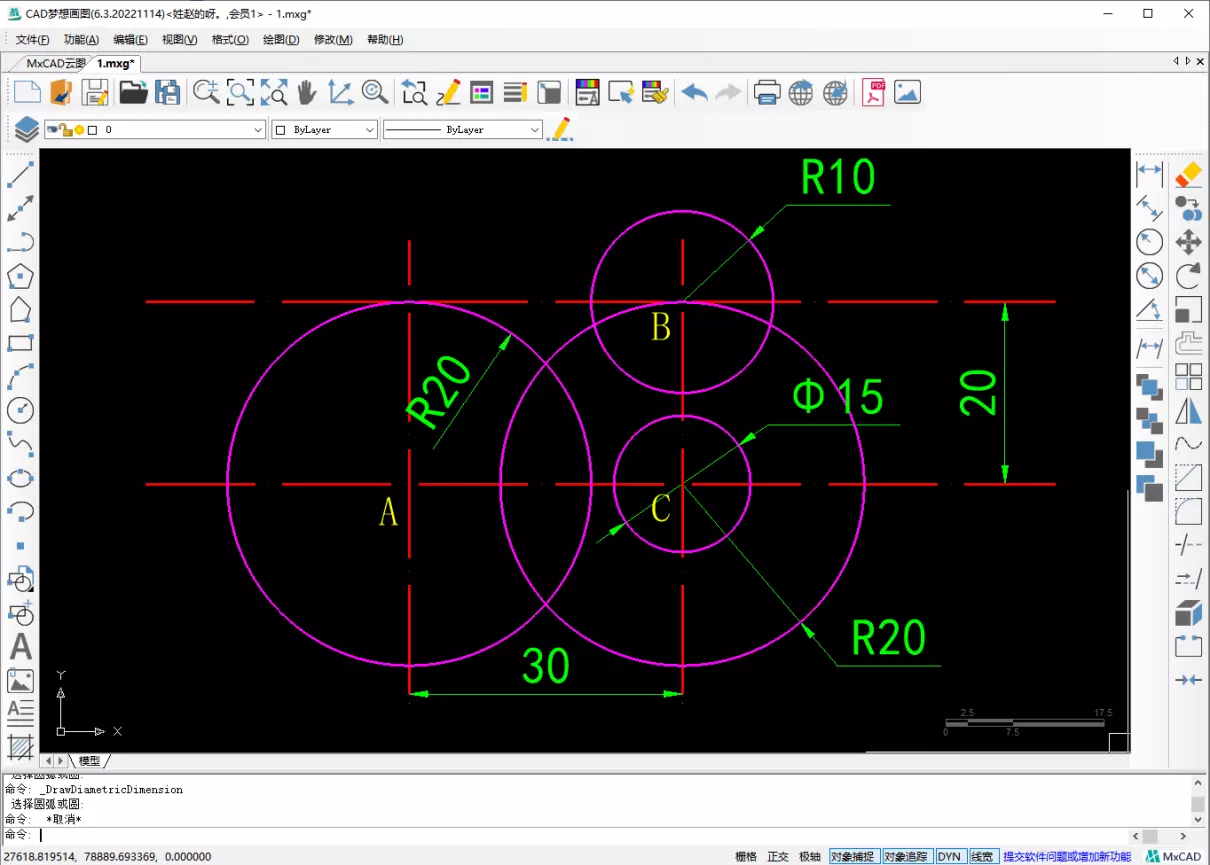Select the Fillet tool
This screenshot has width=1210, height=865.
click(1189, 512)
